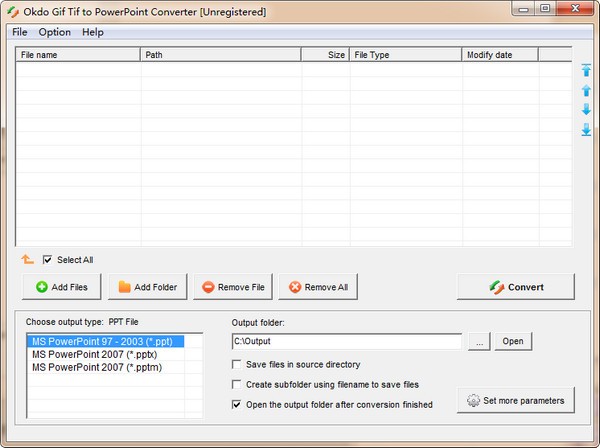Click the Add Files button
The image size is (600, 448).
[62, 287]
